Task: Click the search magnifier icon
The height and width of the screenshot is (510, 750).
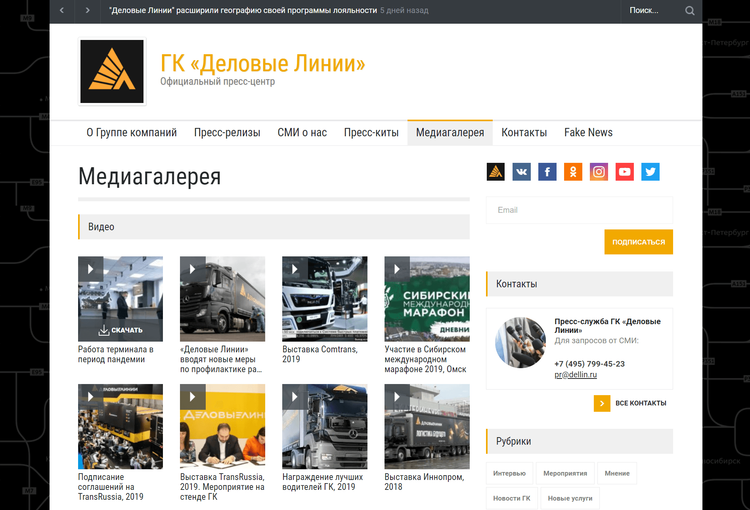Action: (689, 11)
